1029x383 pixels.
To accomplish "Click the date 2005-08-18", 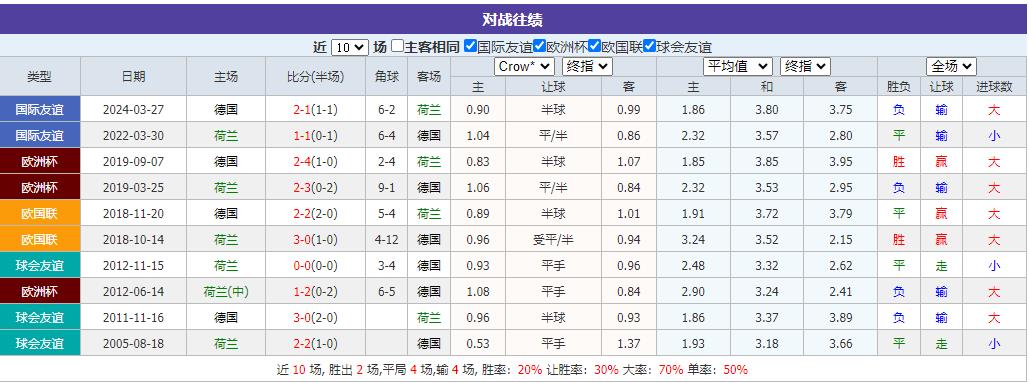I will pos(133,344).
